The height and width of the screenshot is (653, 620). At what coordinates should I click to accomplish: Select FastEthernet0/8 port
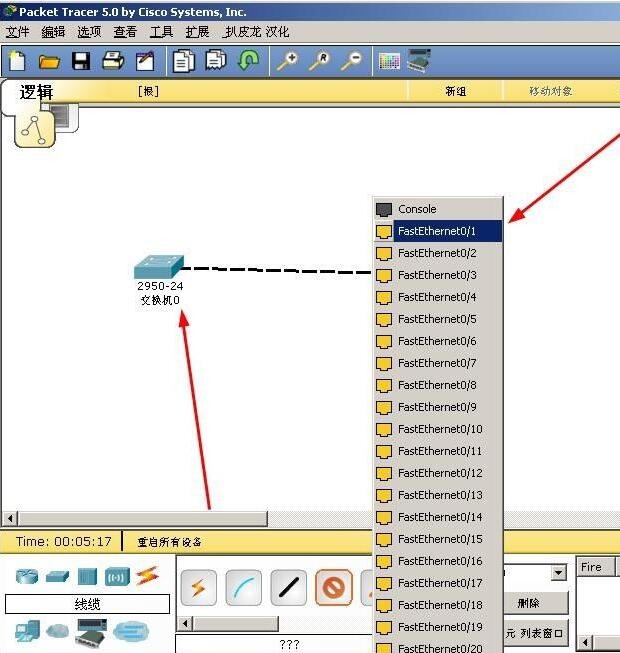(438, 385)
